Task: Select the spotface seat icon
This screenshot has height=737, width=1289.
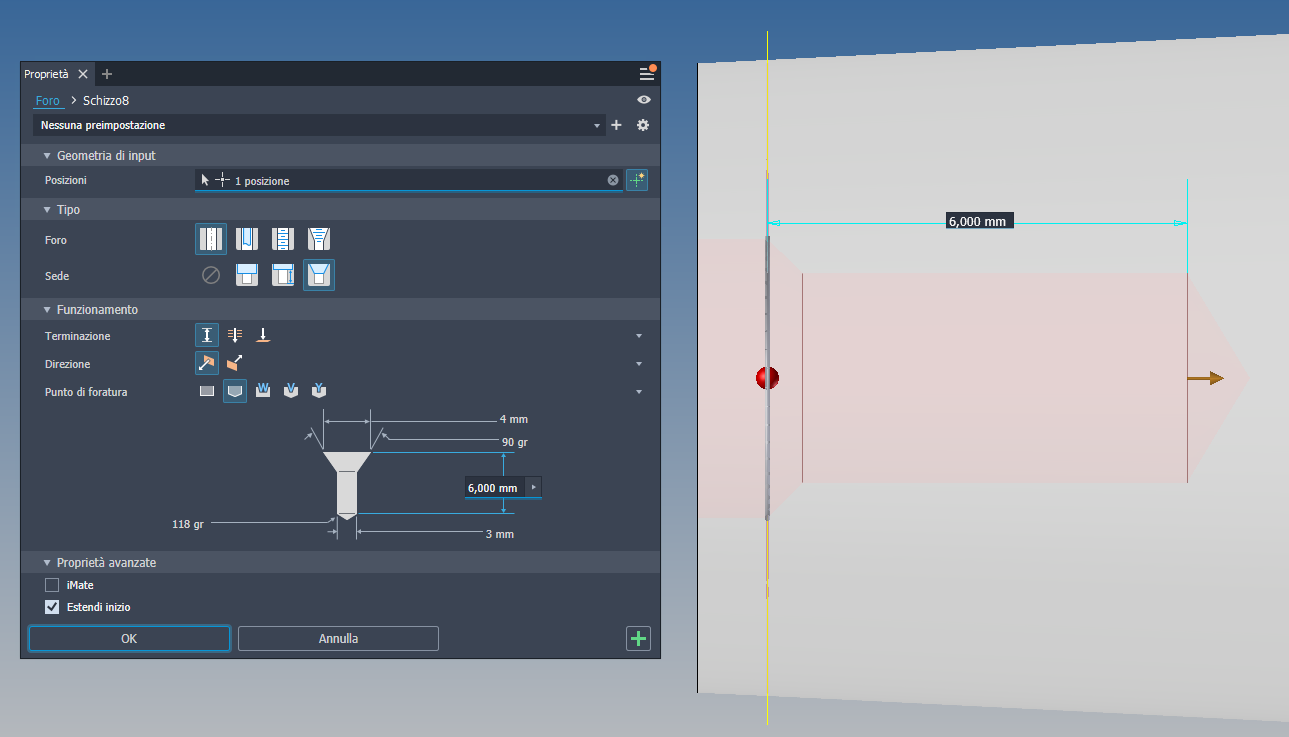Action: (x=283, y=275)
